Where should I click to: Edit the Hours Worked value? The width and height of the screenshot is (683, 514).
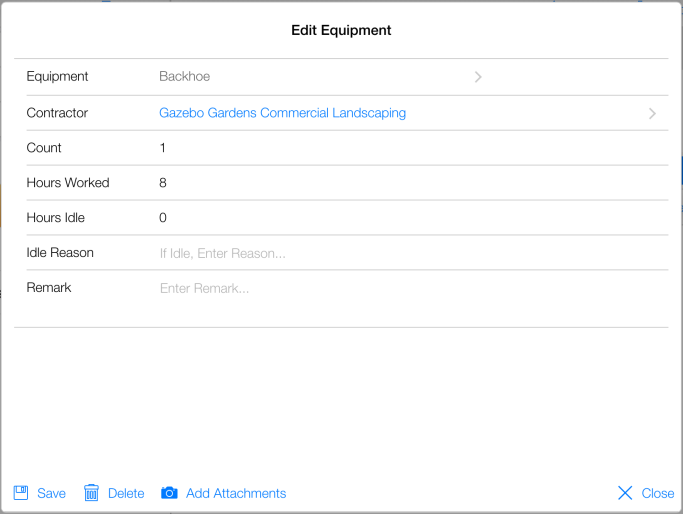point(163,183)
